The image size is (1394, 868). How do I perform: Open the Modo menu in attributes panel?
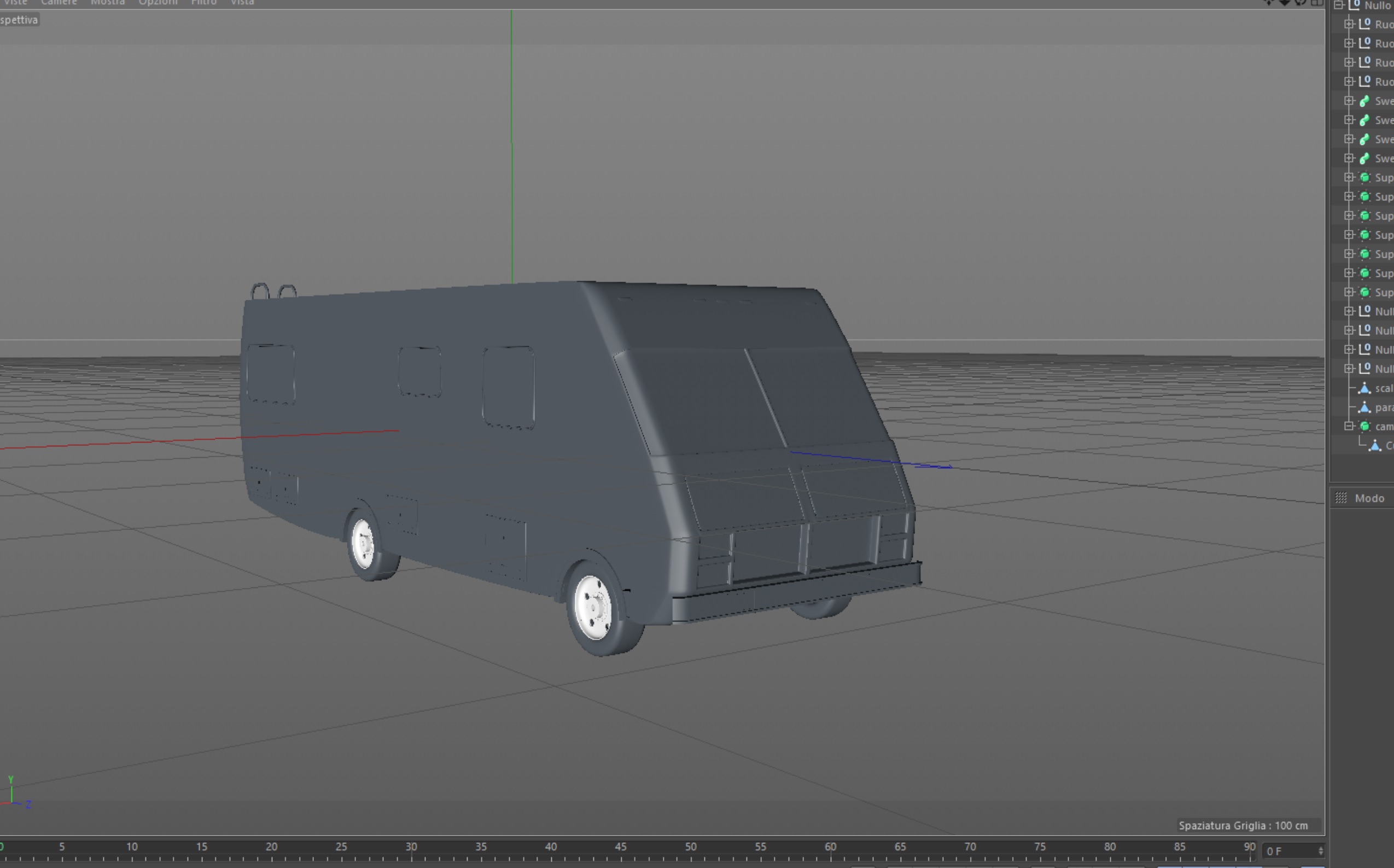pyautogui.click(x=1369, y=498)
